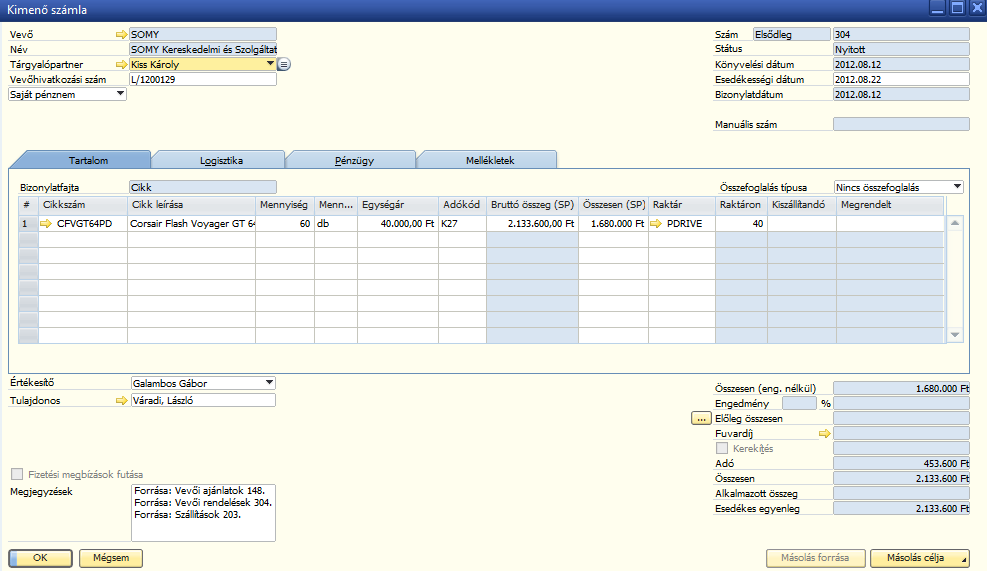Click the Bizonylatfajta field showing Cikk
This screenshot has width=987, height=571.
point(203,187)
